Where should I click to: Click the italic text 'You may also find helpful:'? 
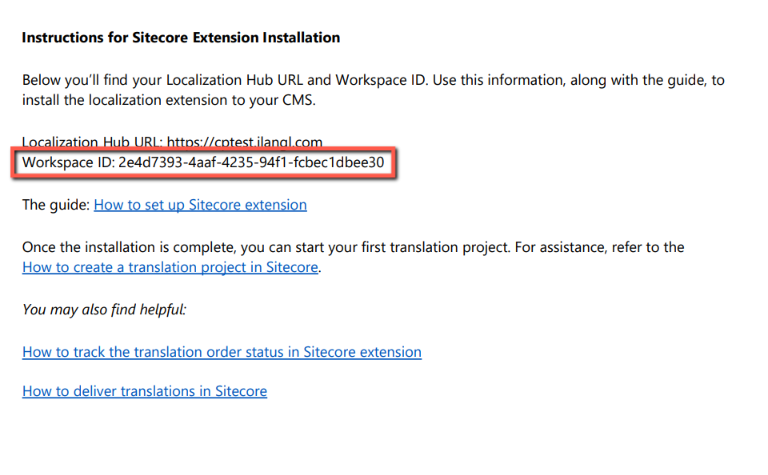pos(104,309)
